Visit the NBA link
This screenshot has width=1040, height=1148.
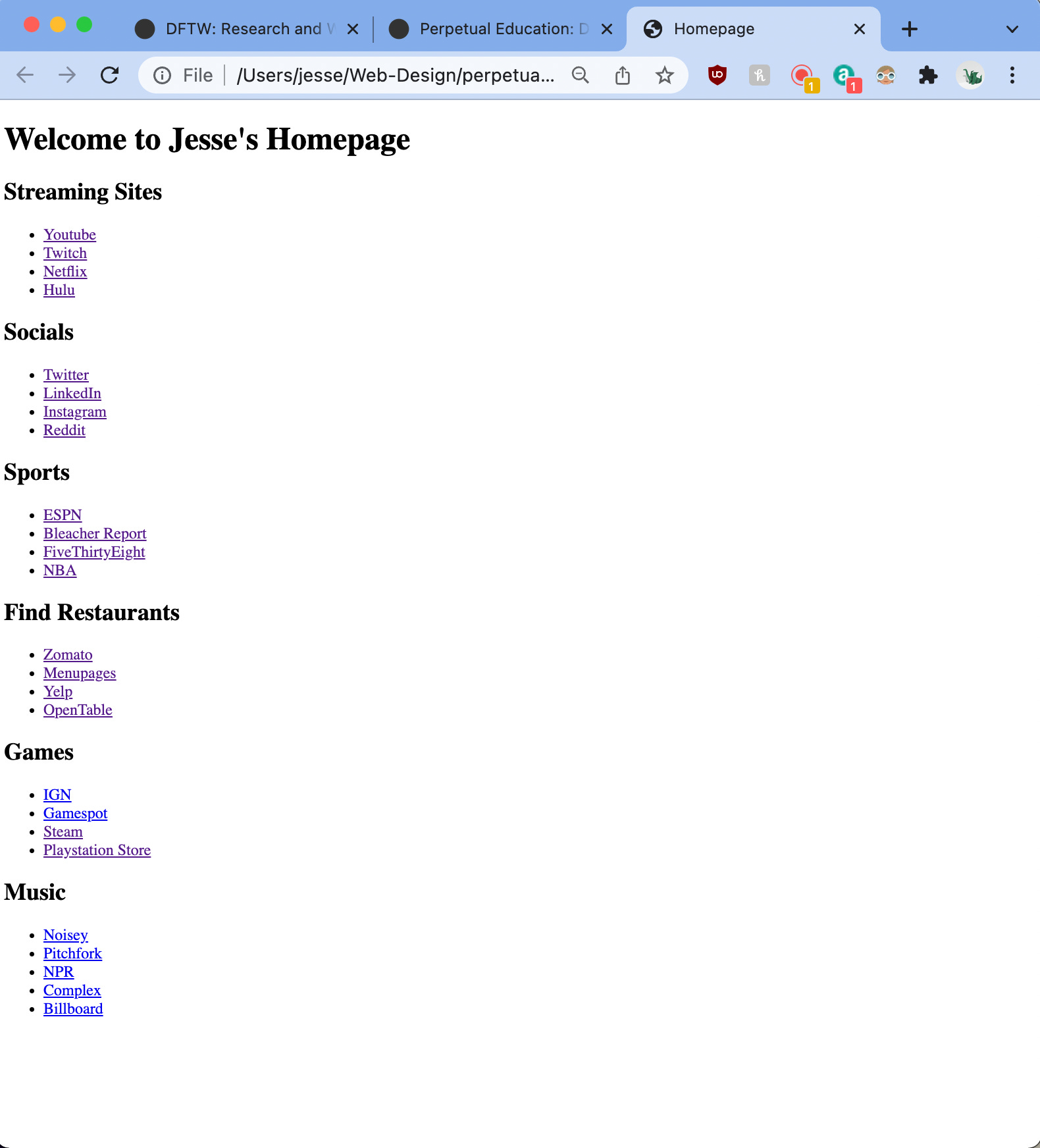[60, 570]
